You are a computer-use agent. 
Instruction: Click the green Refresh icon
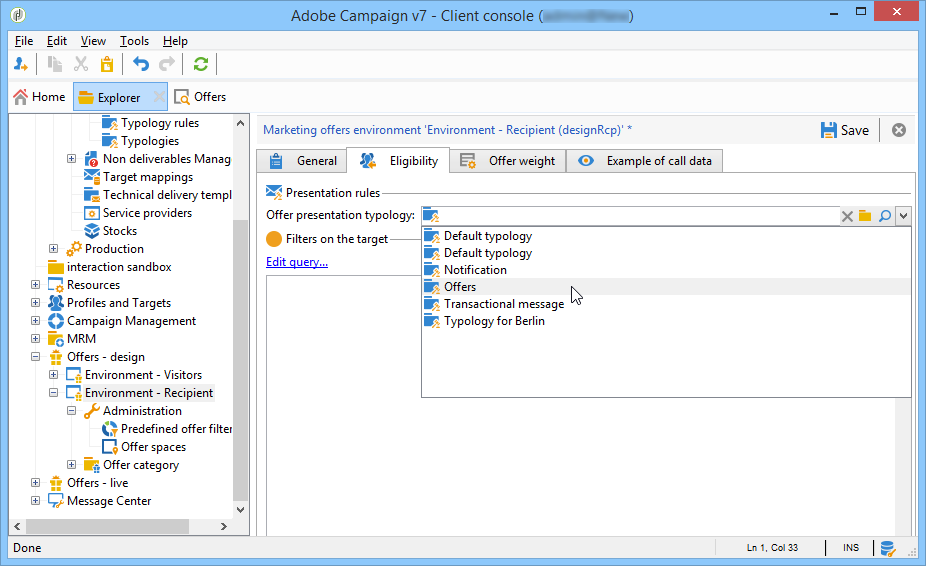pos(201,64)
